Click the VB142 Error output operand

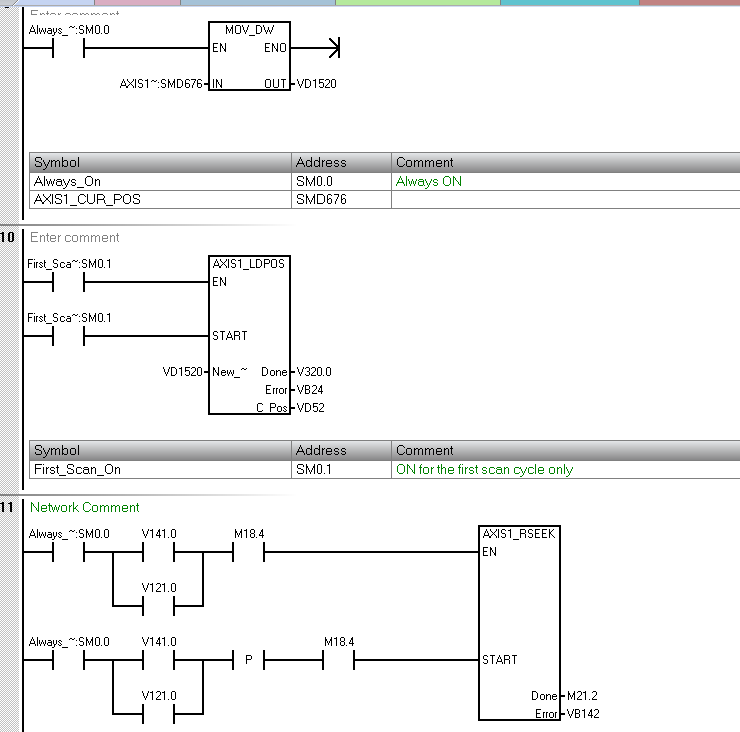pos(583,714)
